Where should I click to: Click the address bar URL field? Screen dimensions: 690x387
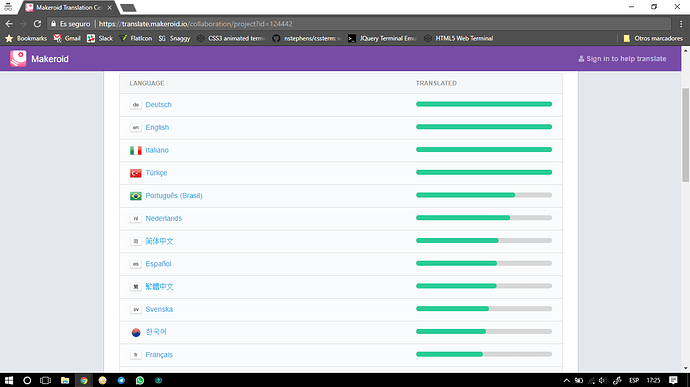click(x=359, y=24)
